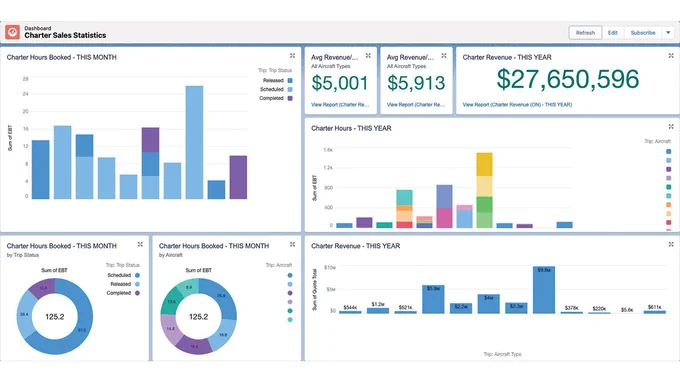The height and width of the screenshot is (383, 680).
Task: Expand the by Trip Status donut widget
Action: click(140, 244)
